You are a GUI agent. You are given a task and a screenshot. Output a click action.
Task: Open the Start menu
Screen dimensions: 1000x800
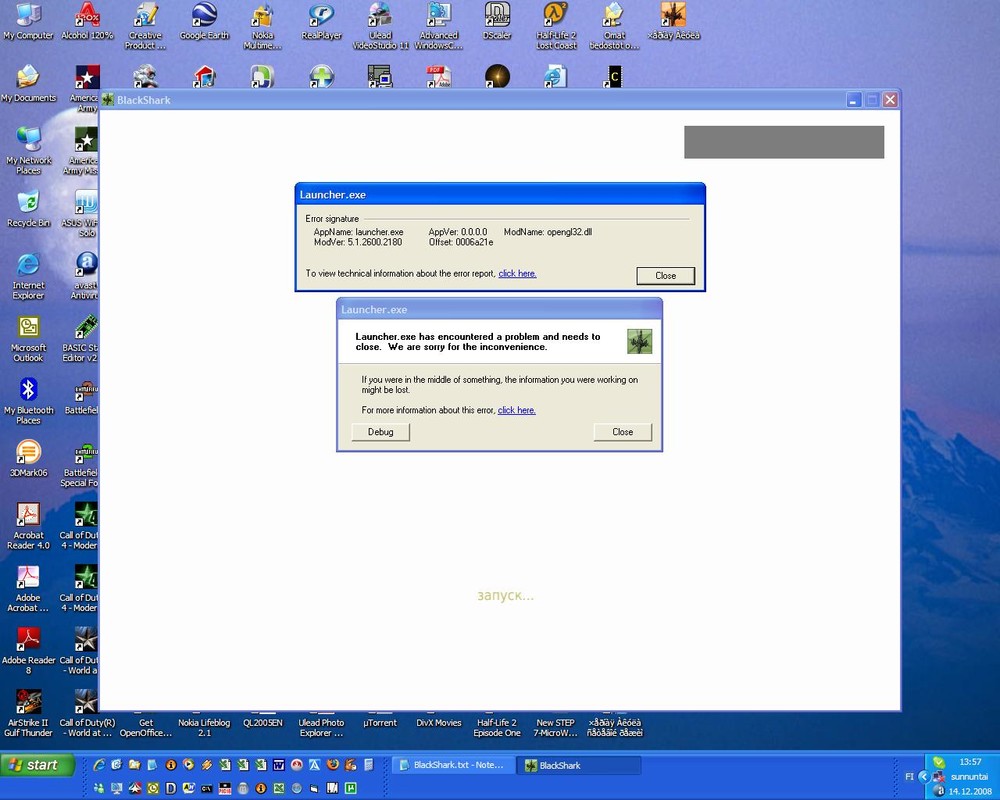[x=37, y=764]
